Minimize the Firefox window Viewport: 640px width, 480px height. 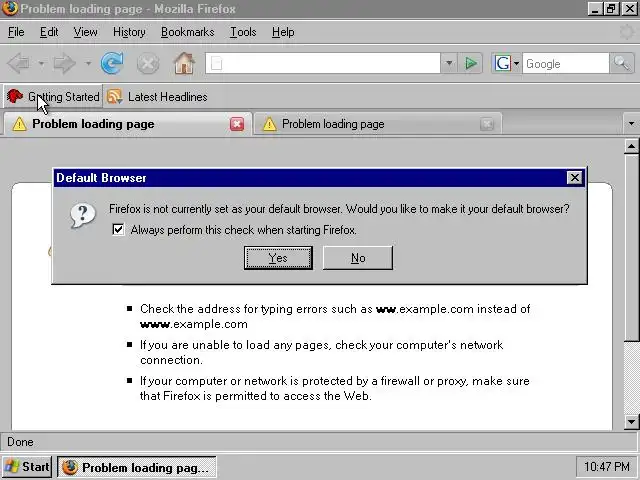595,9
